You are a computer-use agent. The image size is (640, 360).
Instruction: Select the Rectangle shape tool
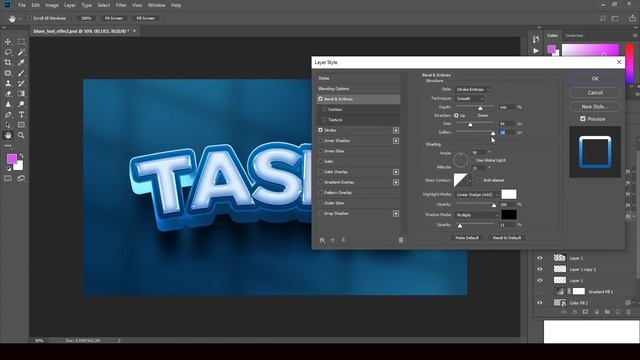coord(21,125)
